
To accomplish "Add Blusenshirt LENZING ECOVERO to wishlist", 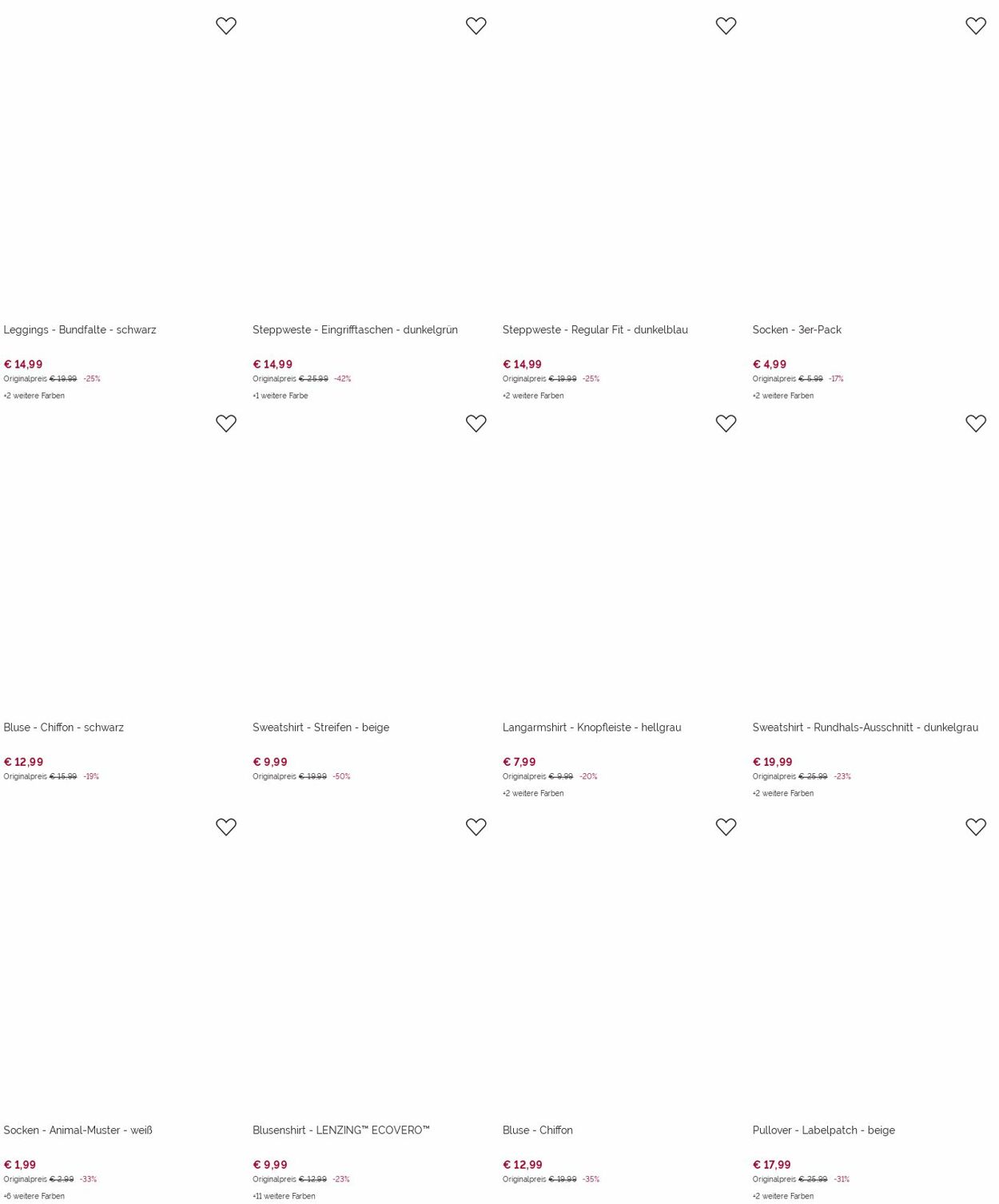I will click(476, 827).
